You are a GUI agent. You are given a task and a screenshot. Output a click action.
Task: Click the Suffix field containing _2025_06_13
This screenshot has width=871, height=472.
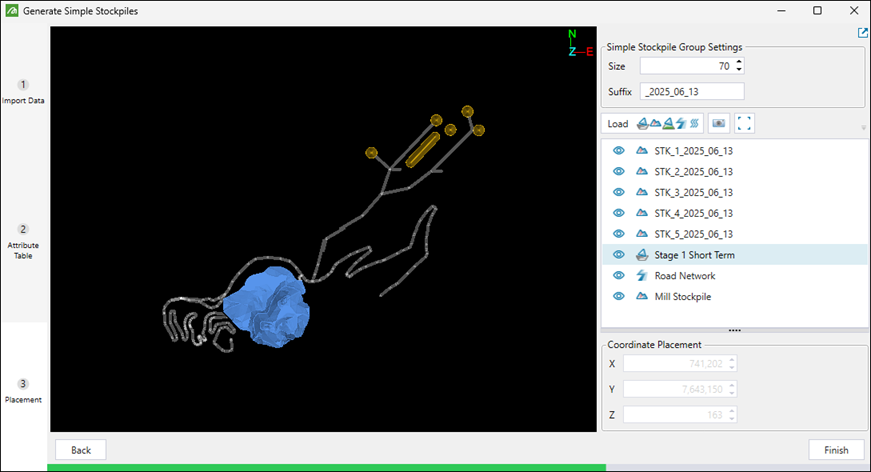pyautogui.click(x=692, y=92)
